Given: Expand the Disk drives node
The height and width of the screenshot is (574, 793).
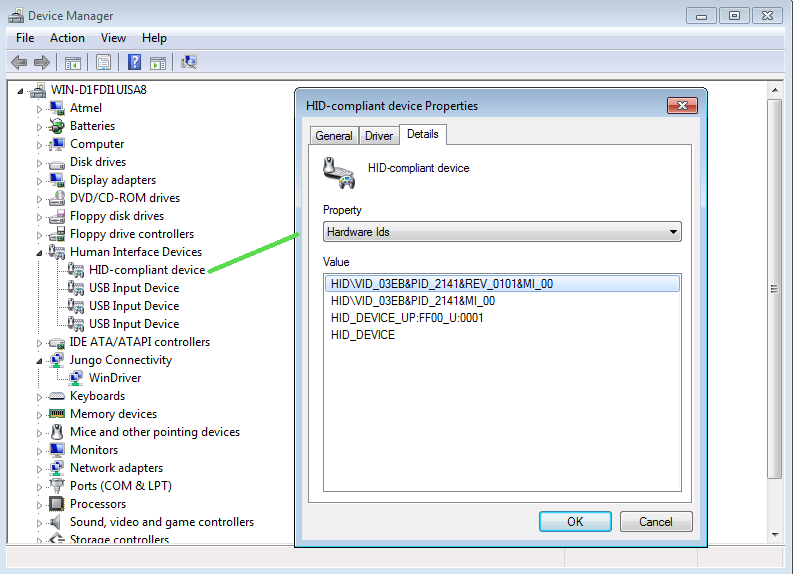Looking at the screenshot, I should [39, 163].
